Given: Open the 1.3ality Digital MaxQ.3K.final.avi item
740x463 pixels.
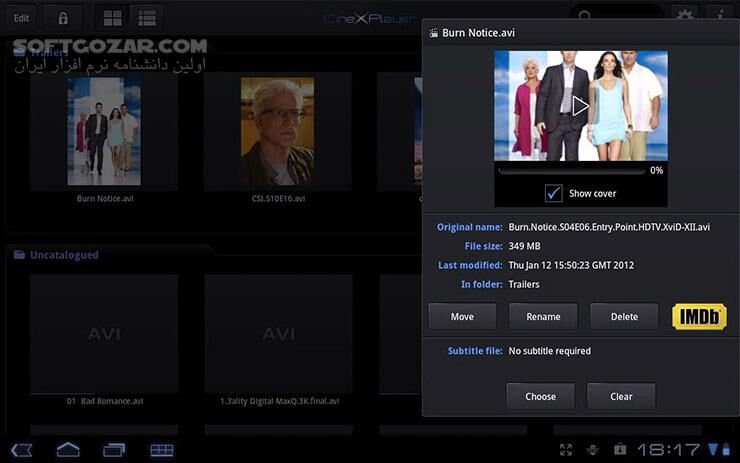Looking at the screenshot, I should click(x=278, y=334).
